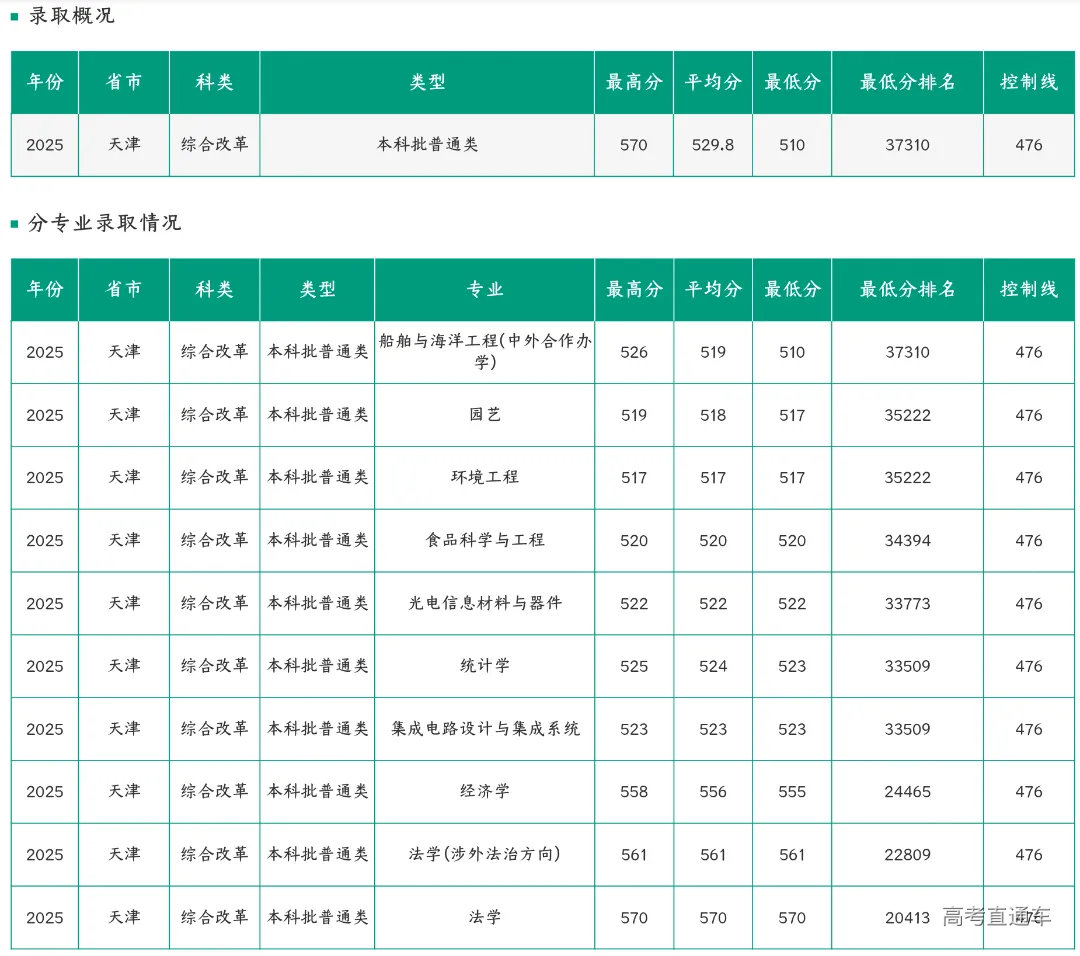
Task: Select the 船舶与海洋工程(中外合作办学) program cell
Action: coord(485,351)
